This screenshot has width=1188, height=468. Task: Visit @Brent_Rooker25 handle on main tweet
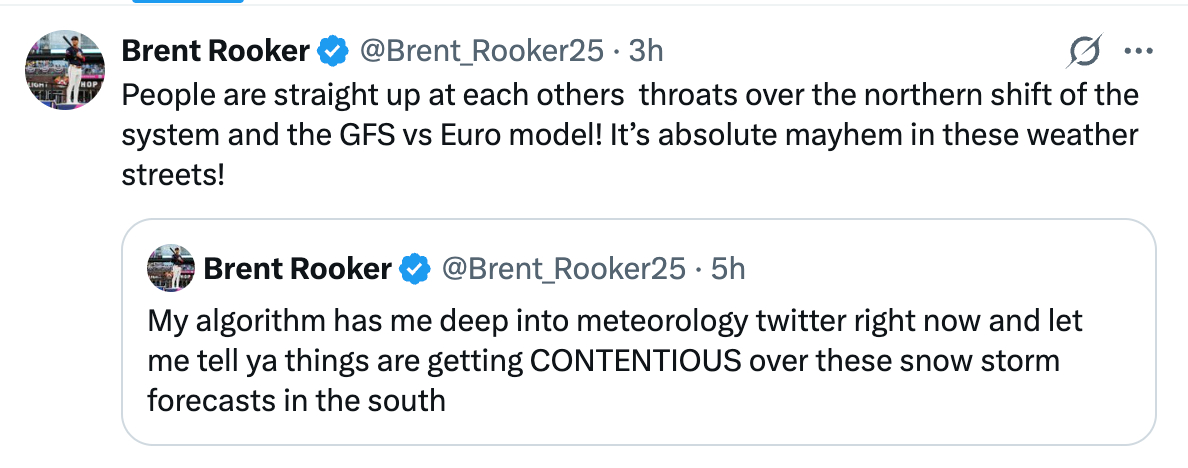tap(481, 50)
